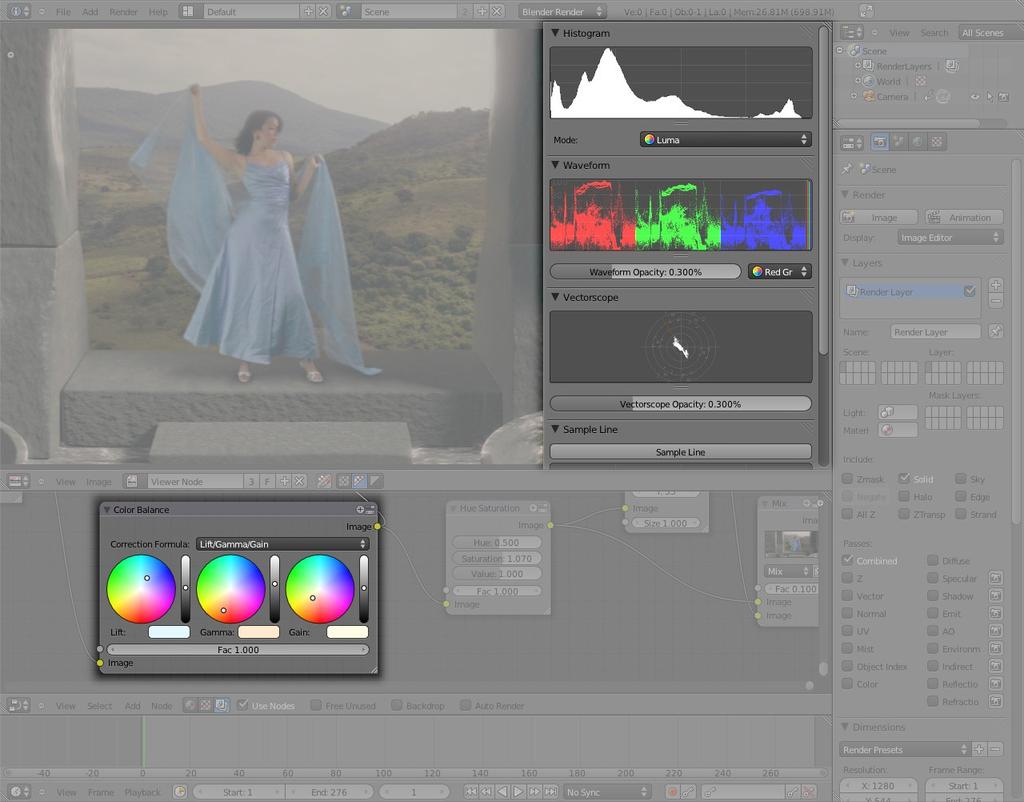Toggle the Auto Render checkbox
1024x802 pixels.
[x=466, y=705]
